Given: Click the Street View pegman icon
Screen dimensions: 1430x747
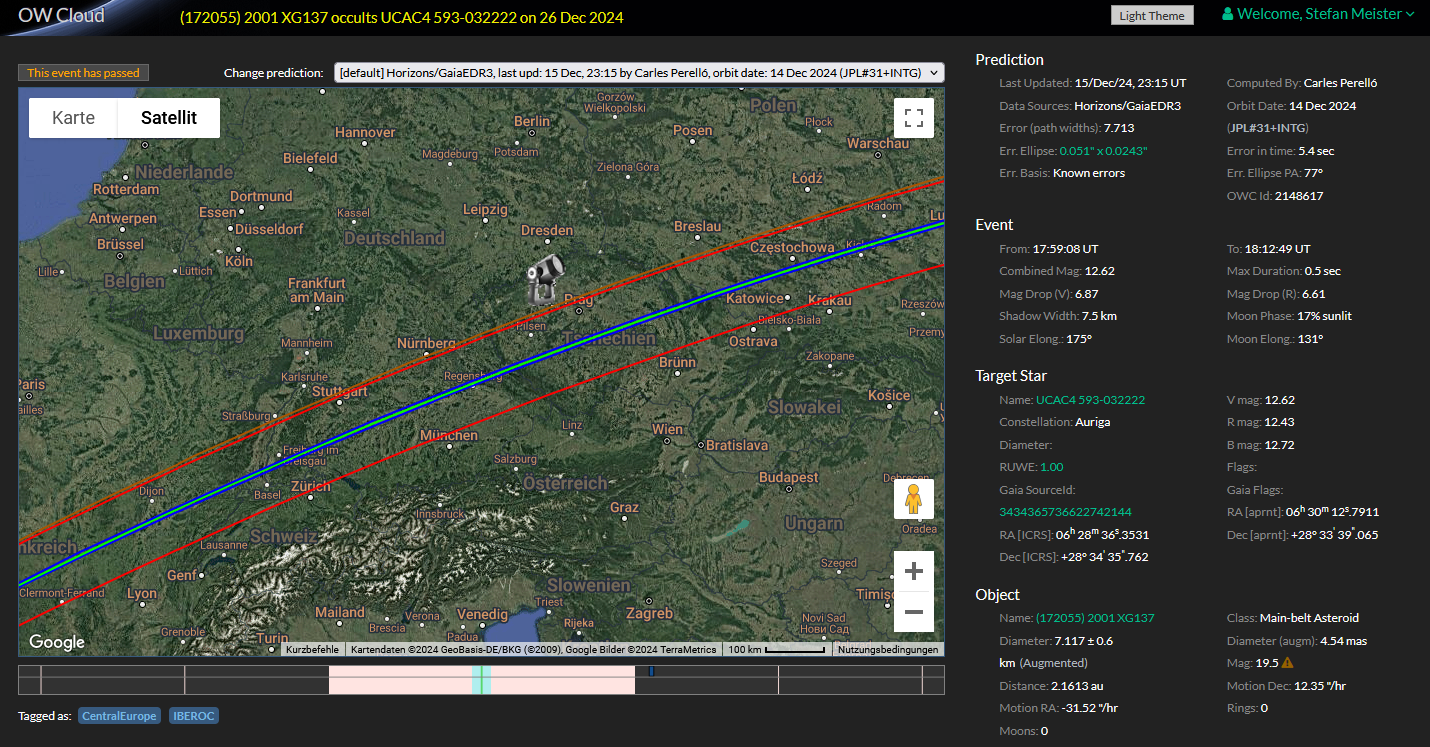Looking at the screenshot, I should coord(913,498).
